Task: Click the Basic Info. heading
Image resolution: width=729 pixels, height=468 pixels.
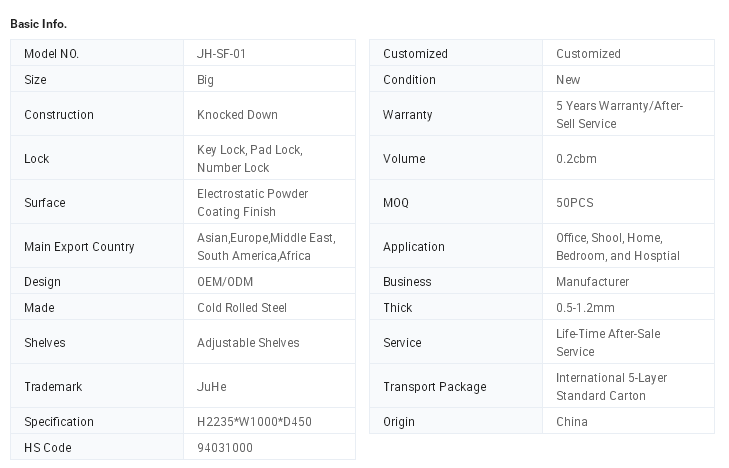Action: click(x=38, y=23)
